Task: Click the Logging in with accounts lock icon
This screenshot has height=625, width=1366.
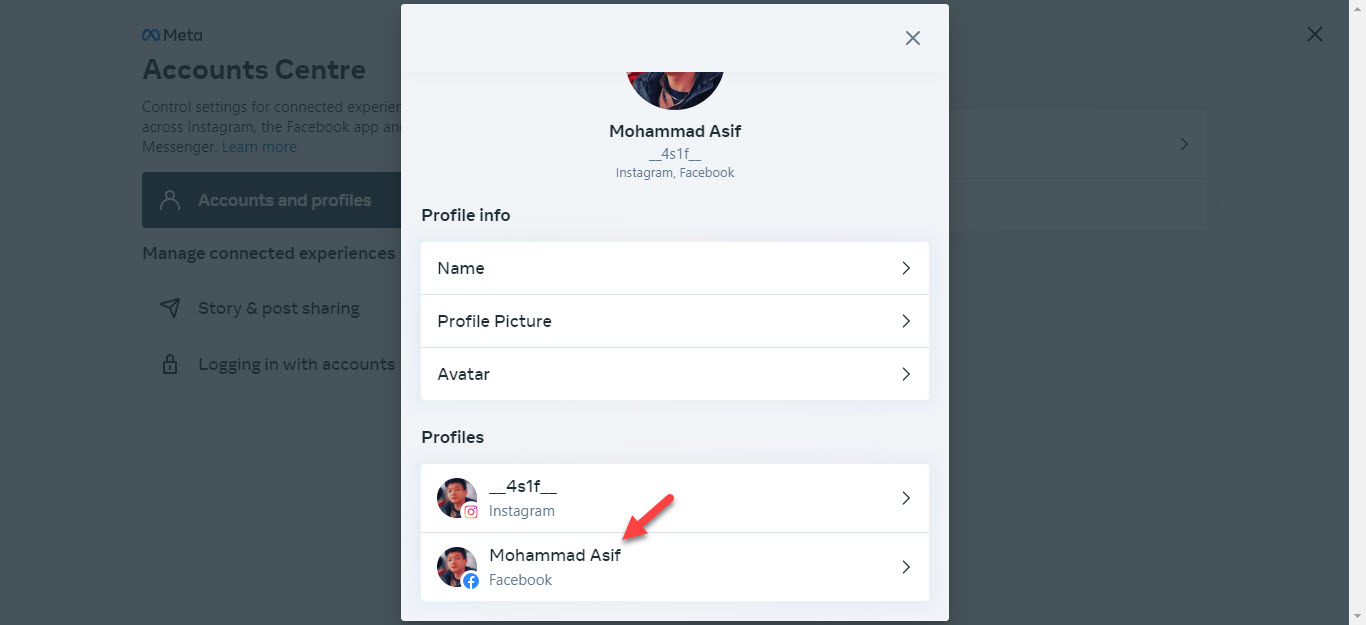Action: tap(170, 364)
